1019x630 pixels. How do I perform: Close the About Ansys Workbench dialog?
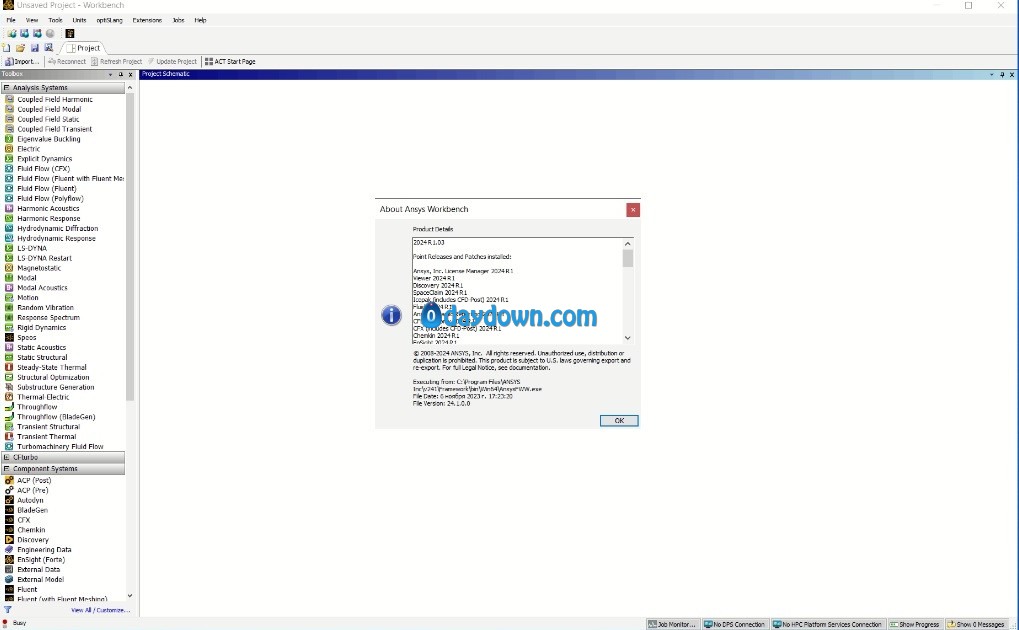point(633,209)
